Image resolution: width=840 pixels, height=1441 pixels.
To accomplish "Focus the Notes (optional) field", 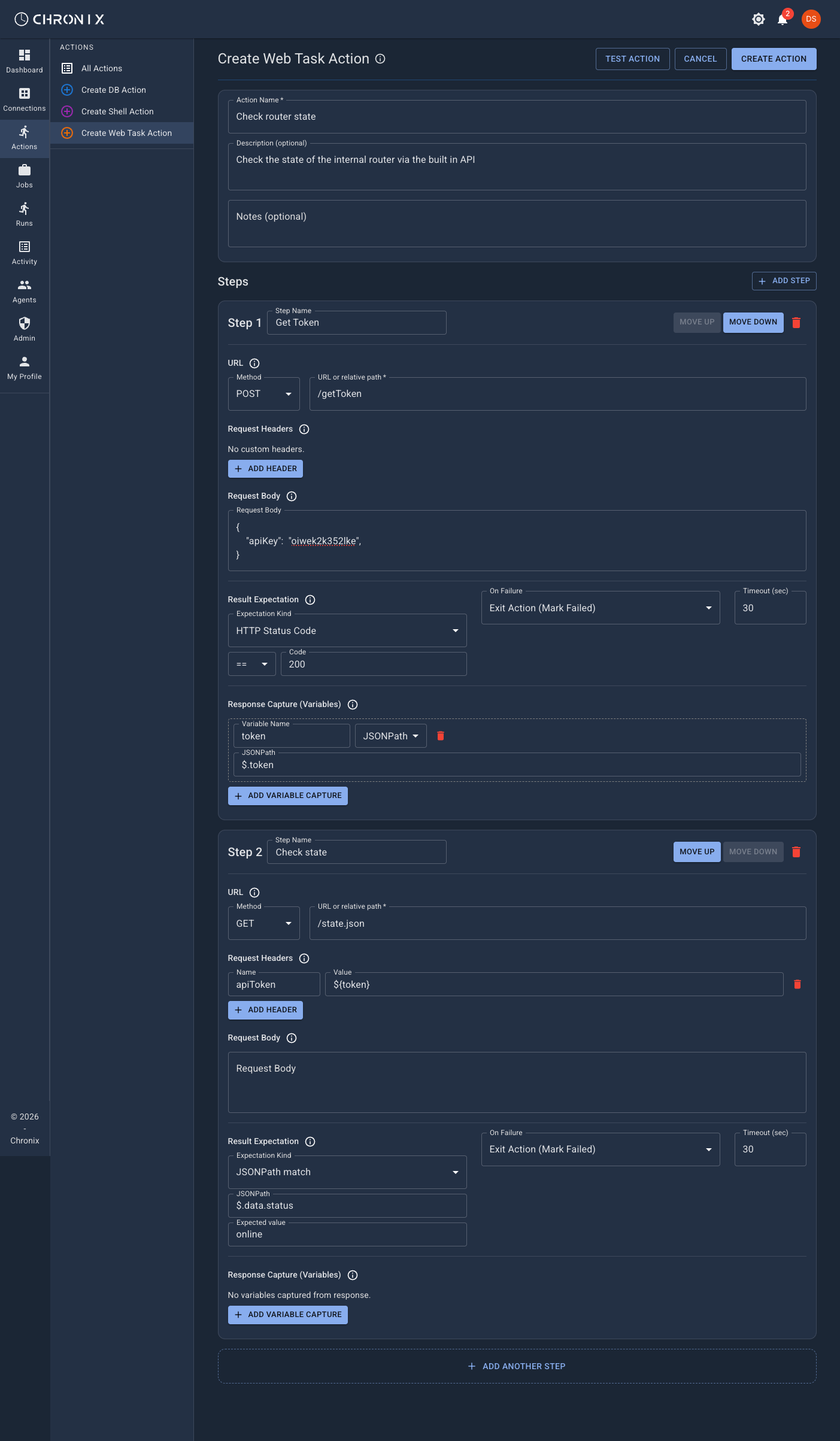I will (517, 223).
